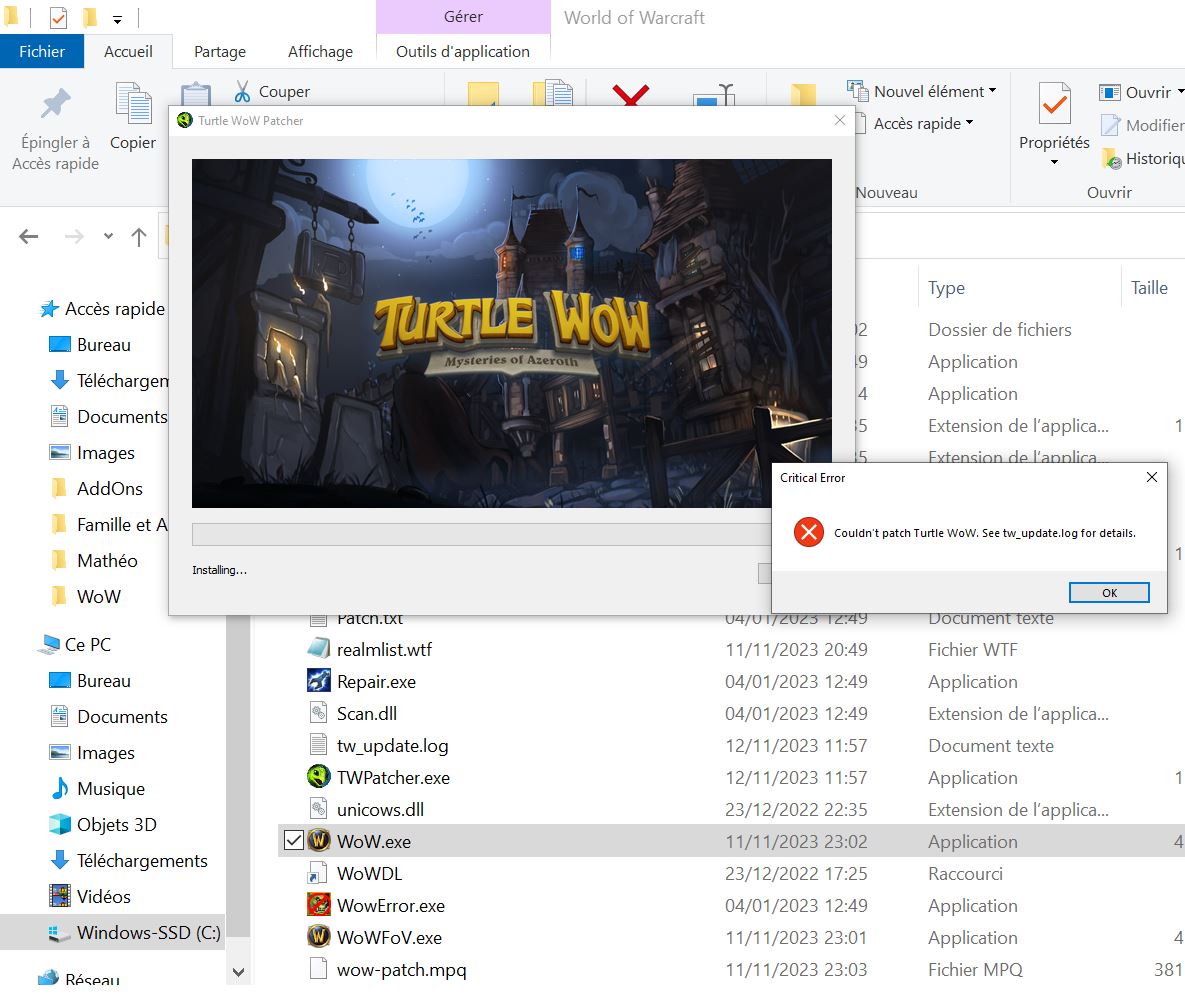Viewport: 1185px width, 994px height.
Task: Open the AddOns folder shortcut
Action: (x=110, y=488)
